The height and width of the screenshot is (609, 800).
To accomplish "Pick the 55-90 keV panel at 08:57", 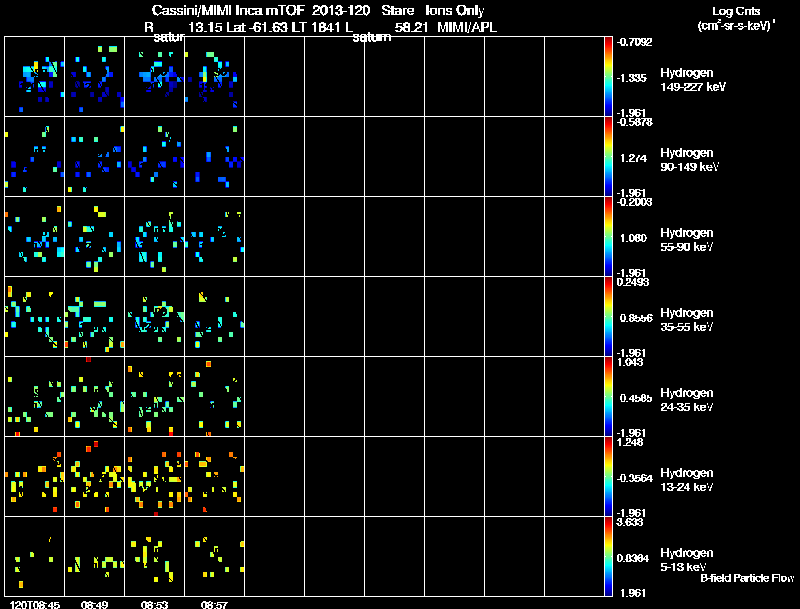I will pyautogui.click(x=214, y=237).
